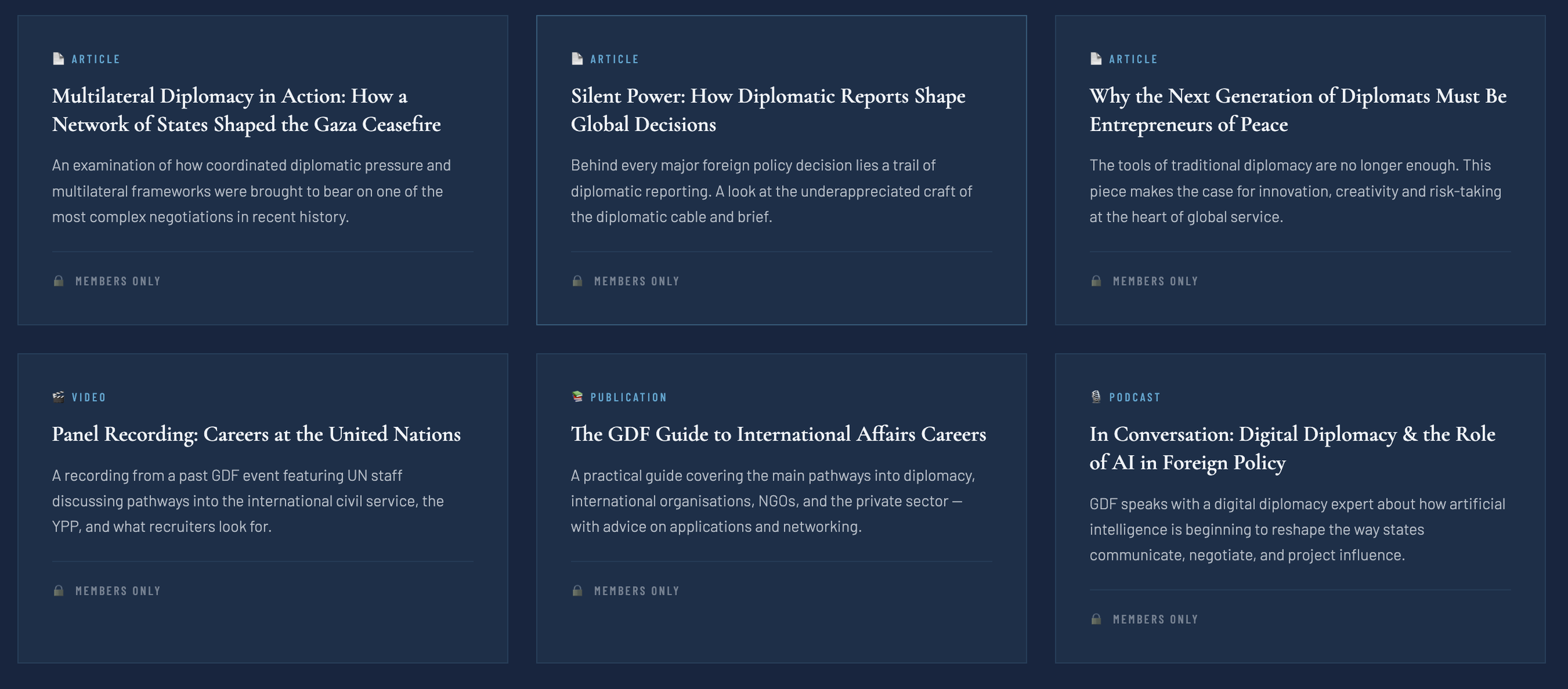Open Panel Recording: Careers at United Nations

tap(256, 434)
